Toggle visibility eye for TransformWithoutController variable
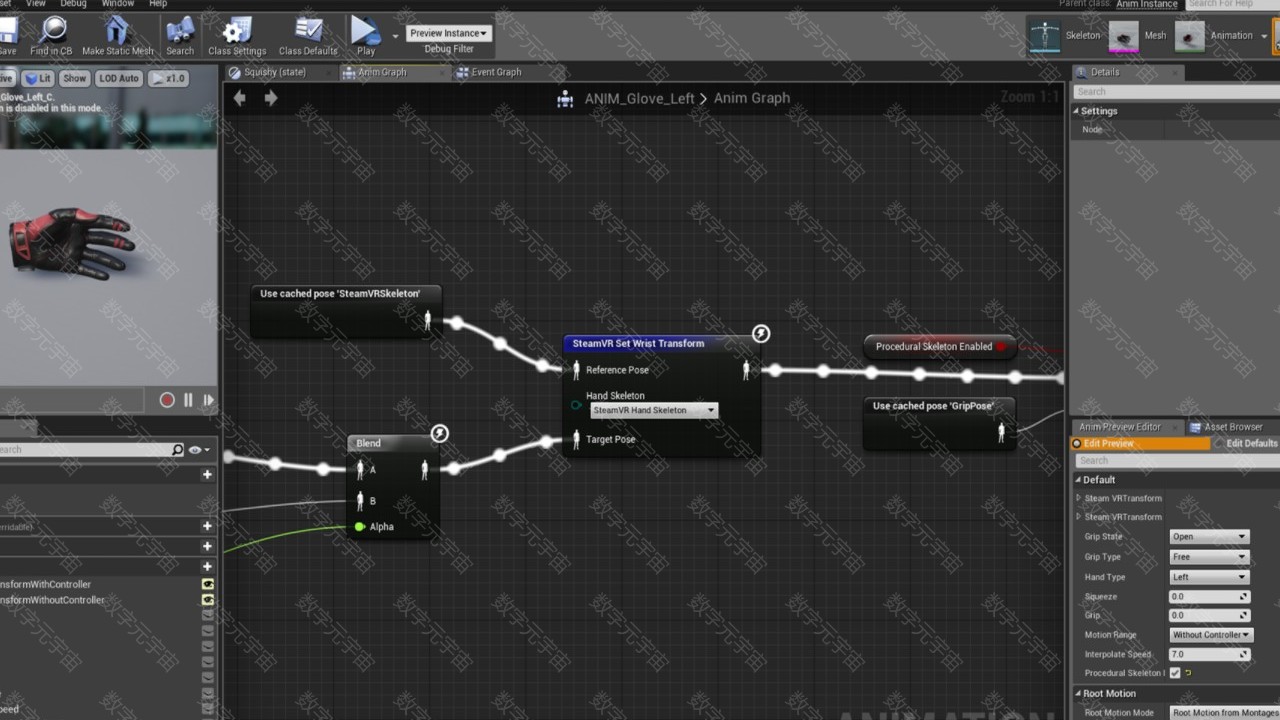1280x720 pixels. pos(208,600)
